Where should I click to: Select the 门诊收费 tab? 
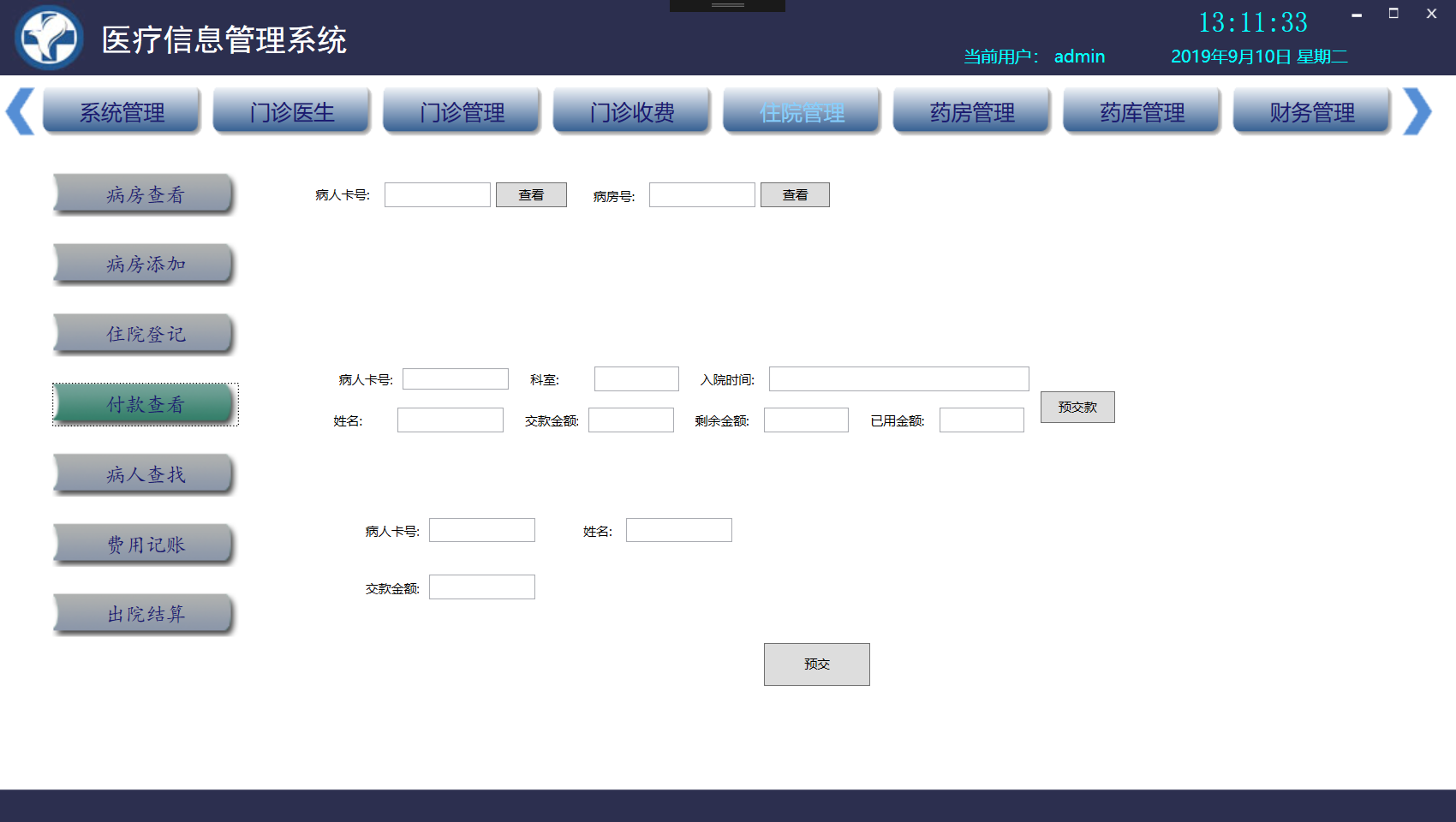coord(632,111)
